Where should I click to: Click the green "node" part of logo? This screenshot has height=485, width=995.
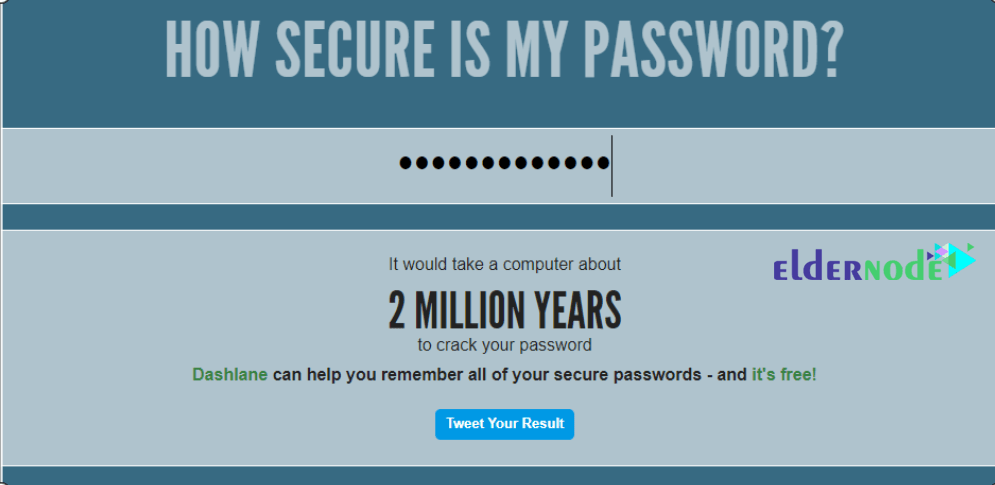[902, 269]
